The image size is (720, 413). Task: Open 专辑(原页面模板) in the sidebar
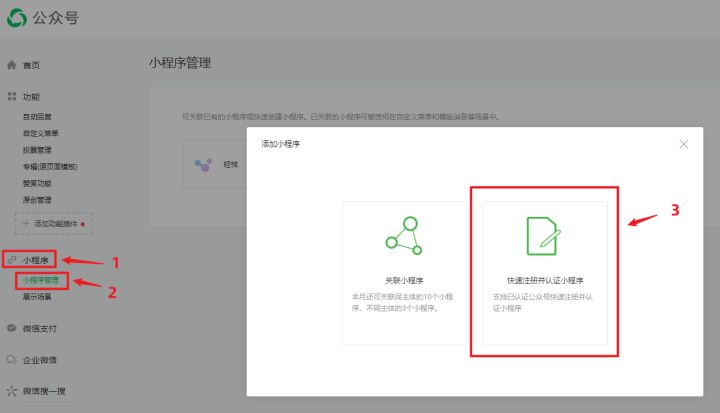(x=50, y=166)
